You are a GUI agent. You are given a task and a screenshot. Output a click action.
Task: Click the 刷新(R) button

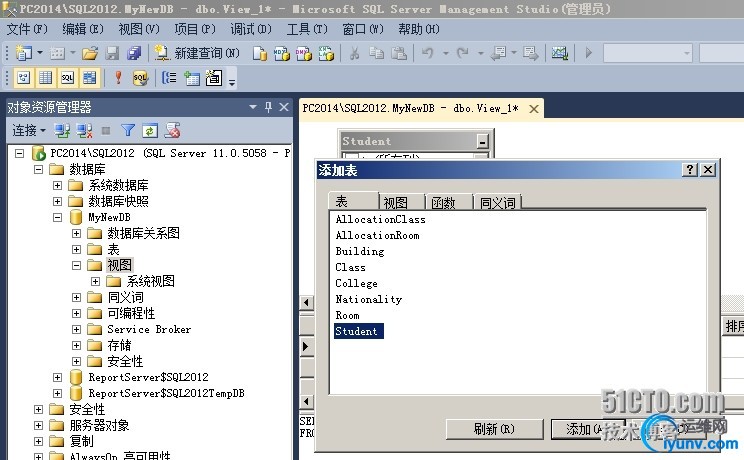click(494, 429)
